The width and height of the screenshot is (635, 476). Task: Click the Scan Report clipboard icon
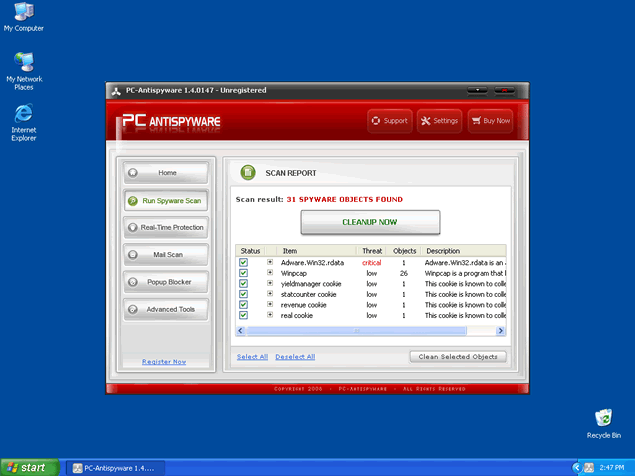coord(248,172)
